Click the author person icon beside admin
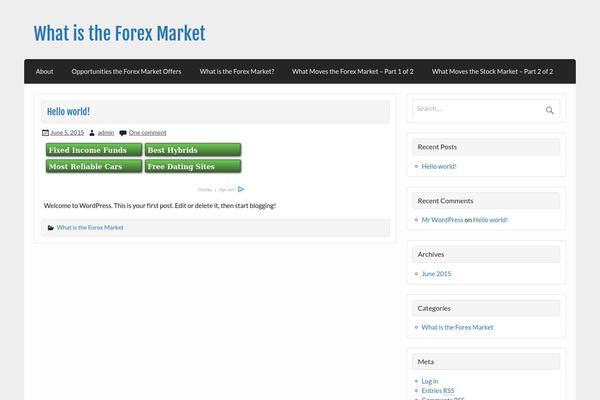Screen dimensions: 600x400 92,133
